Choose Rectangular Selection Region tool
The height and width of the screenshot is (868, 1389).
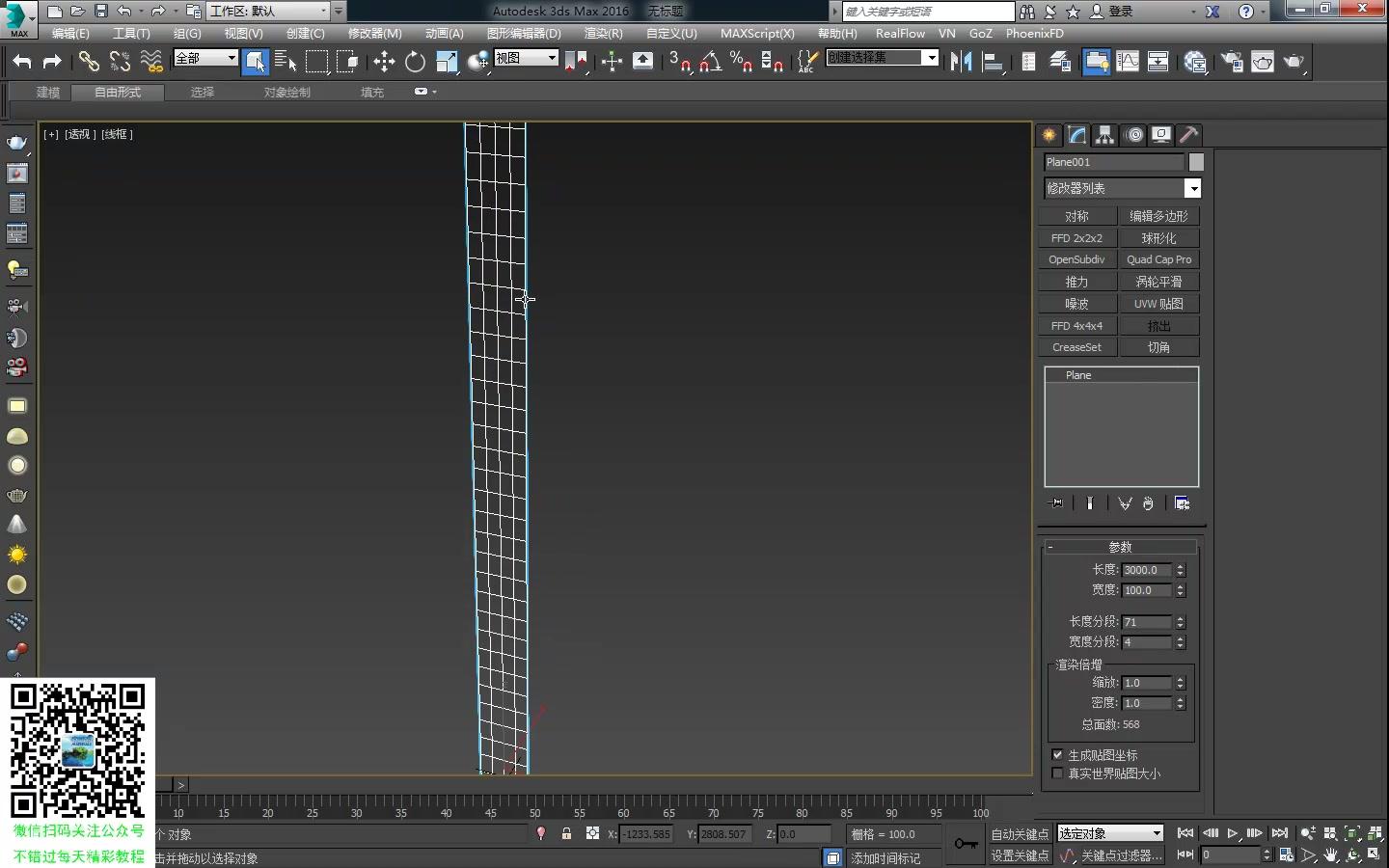click(x=316, y=62)
